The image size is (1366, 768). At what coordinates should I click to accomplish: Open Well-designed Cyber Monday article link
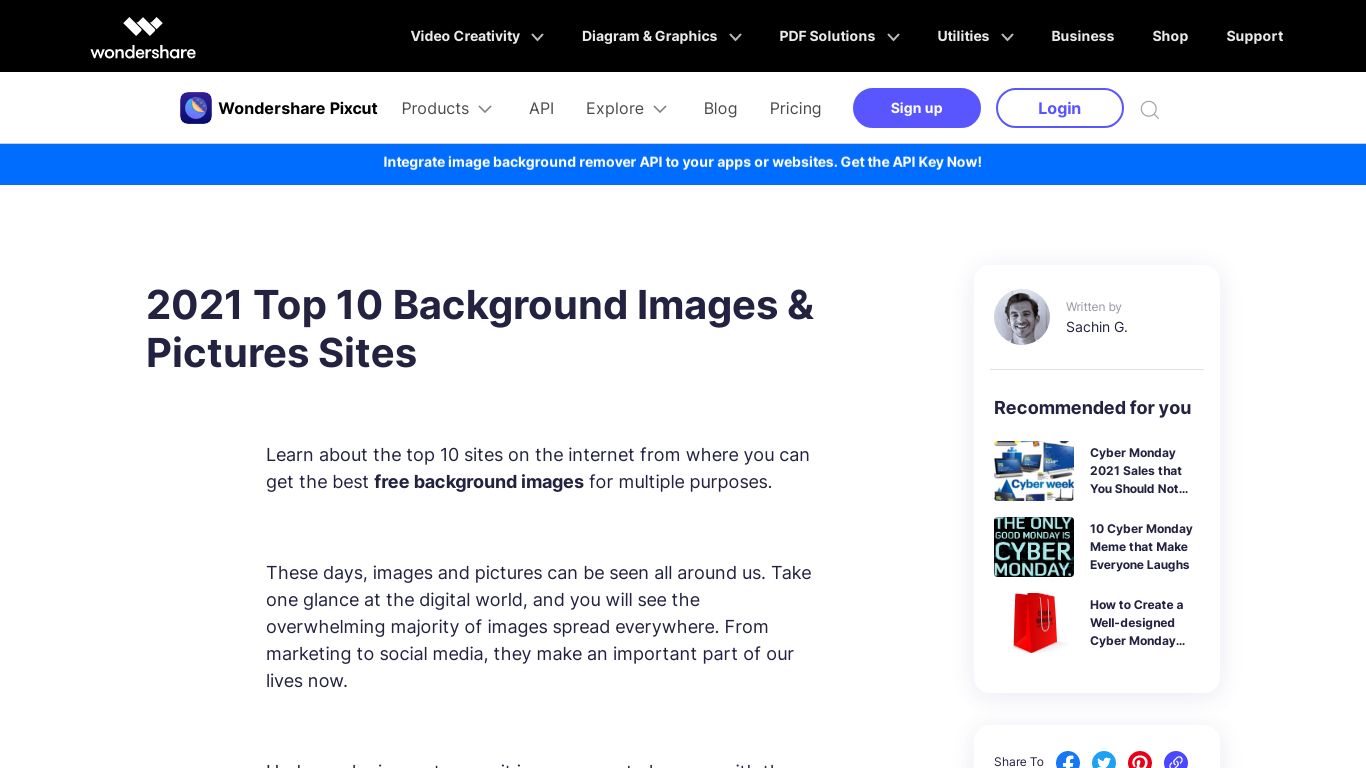click(x=1138, y=623)
